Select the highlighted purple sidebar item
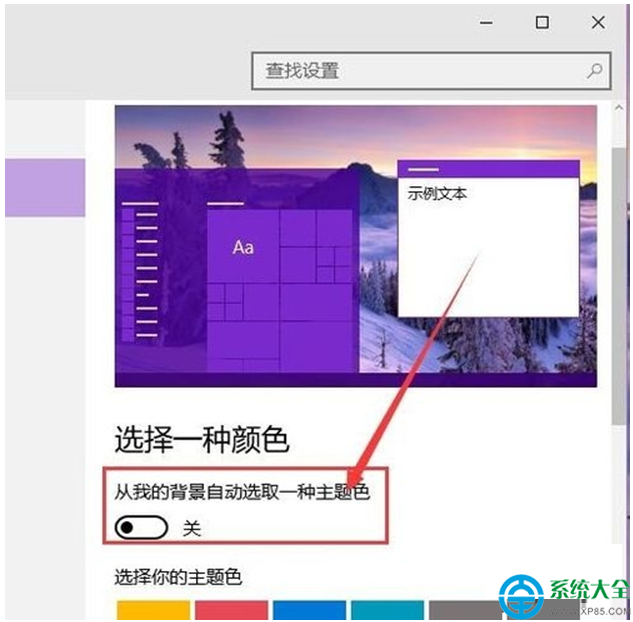This screenshot has height=622, width=633. (x=45, y=187)
